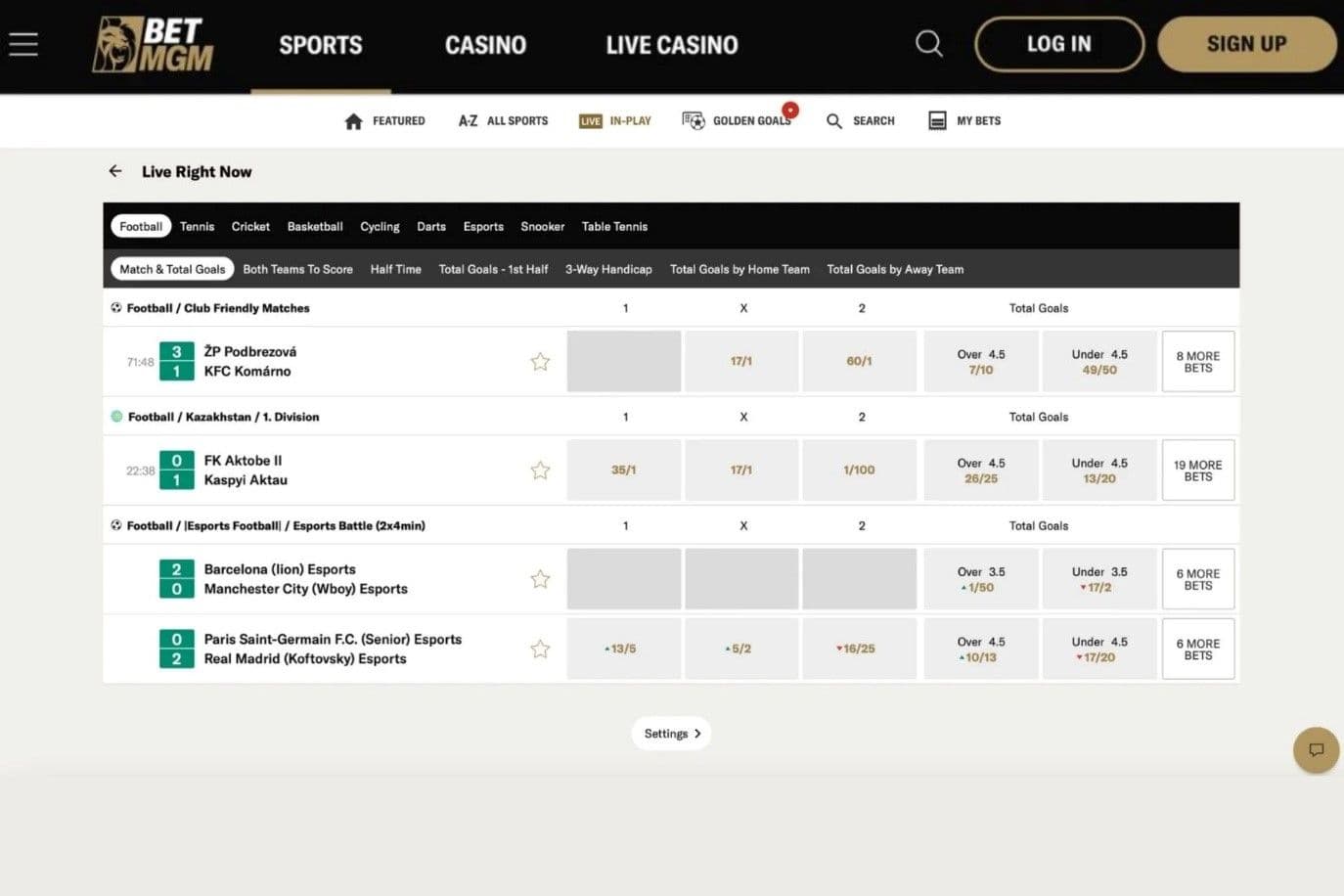Click the BetMGM lion logo
This screenshot has height=896, width=1344.
(x=153, y=45)
